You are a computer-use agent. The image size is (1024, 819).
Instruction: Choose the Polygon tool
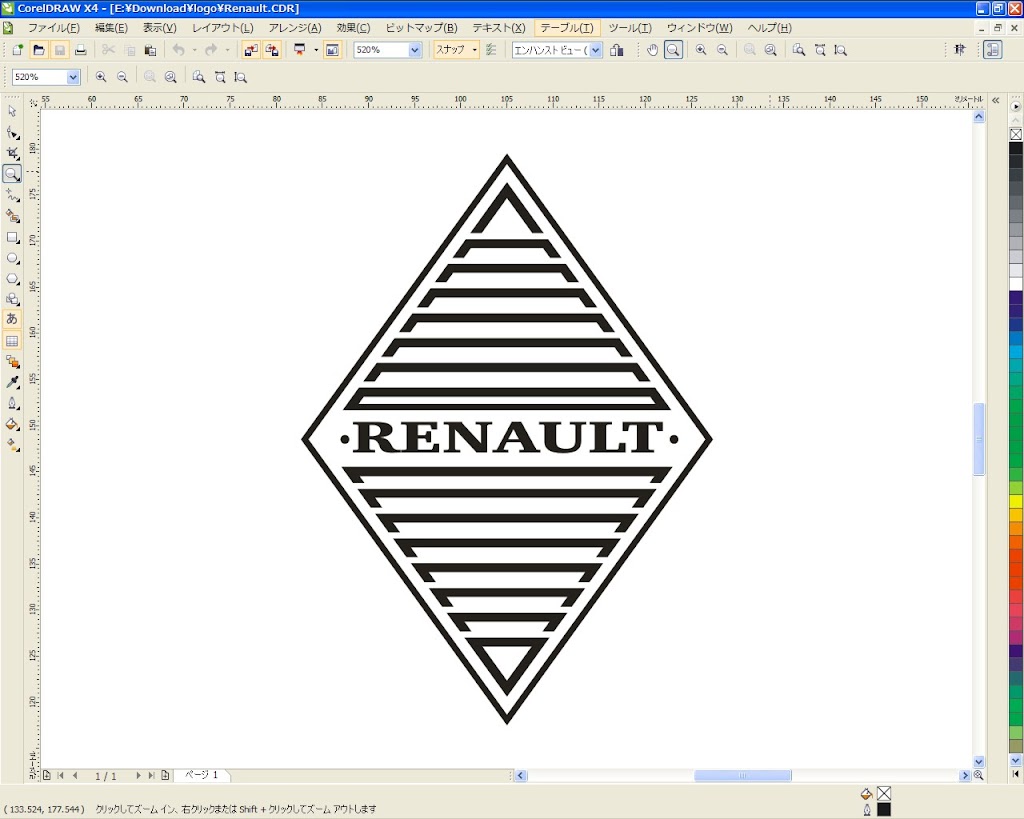tap(12, 279)
